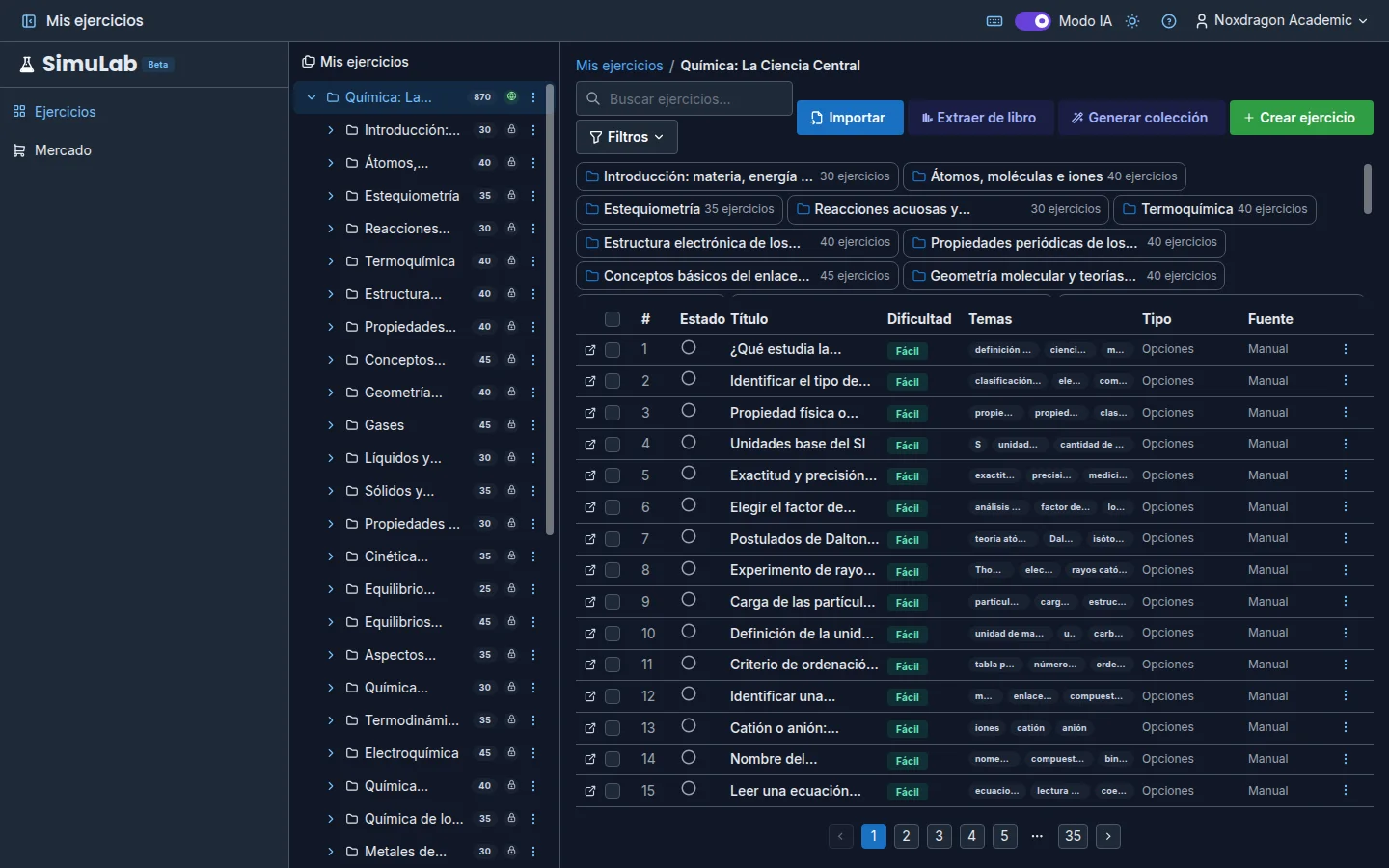Viewport: 1389px width, 868px height.
Task: Open external link icon for row 7
Action: click(x=590, y=539)
